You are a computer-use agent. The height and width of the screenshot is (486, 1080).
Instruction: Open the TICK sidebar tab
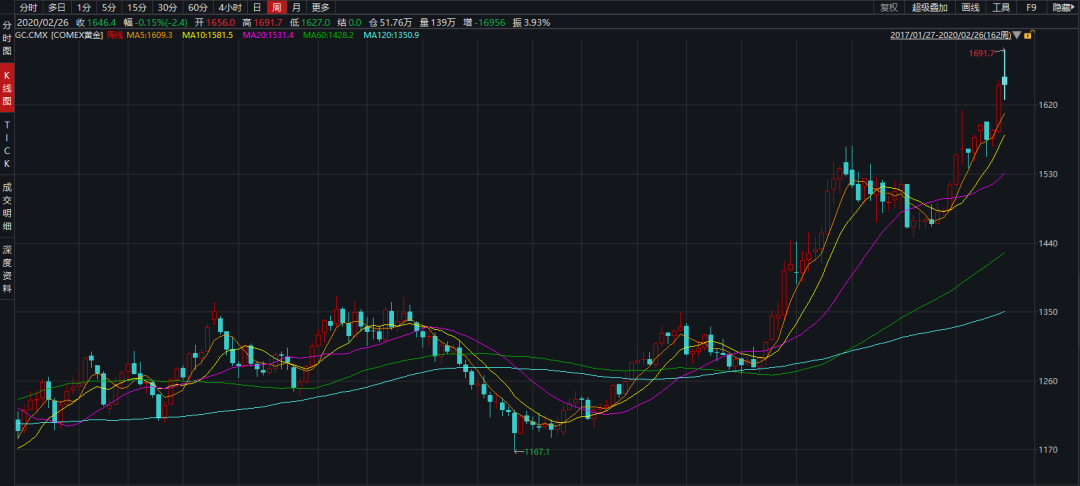[7, 144]
